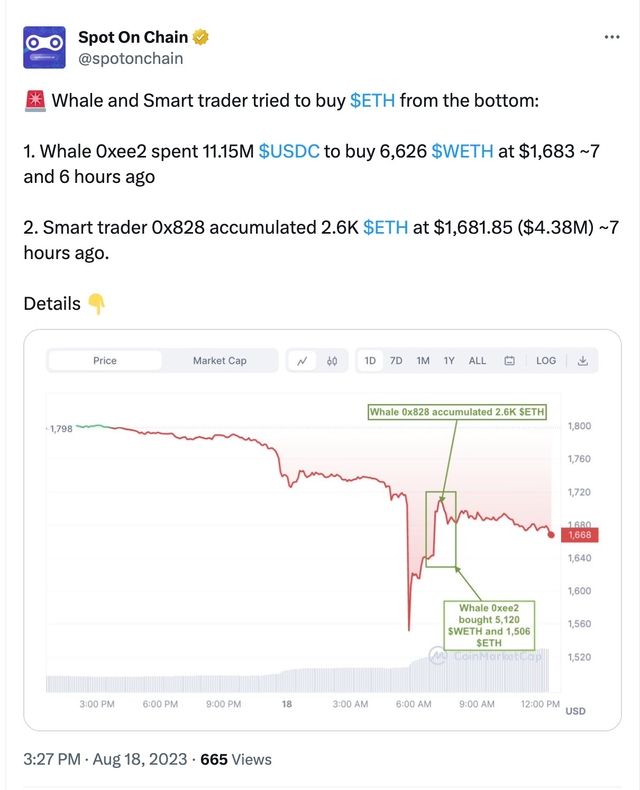Image resolution: width=640 pixels, height=790 pixels.
Task: Select the line chart icon
Action: point(302,361)
